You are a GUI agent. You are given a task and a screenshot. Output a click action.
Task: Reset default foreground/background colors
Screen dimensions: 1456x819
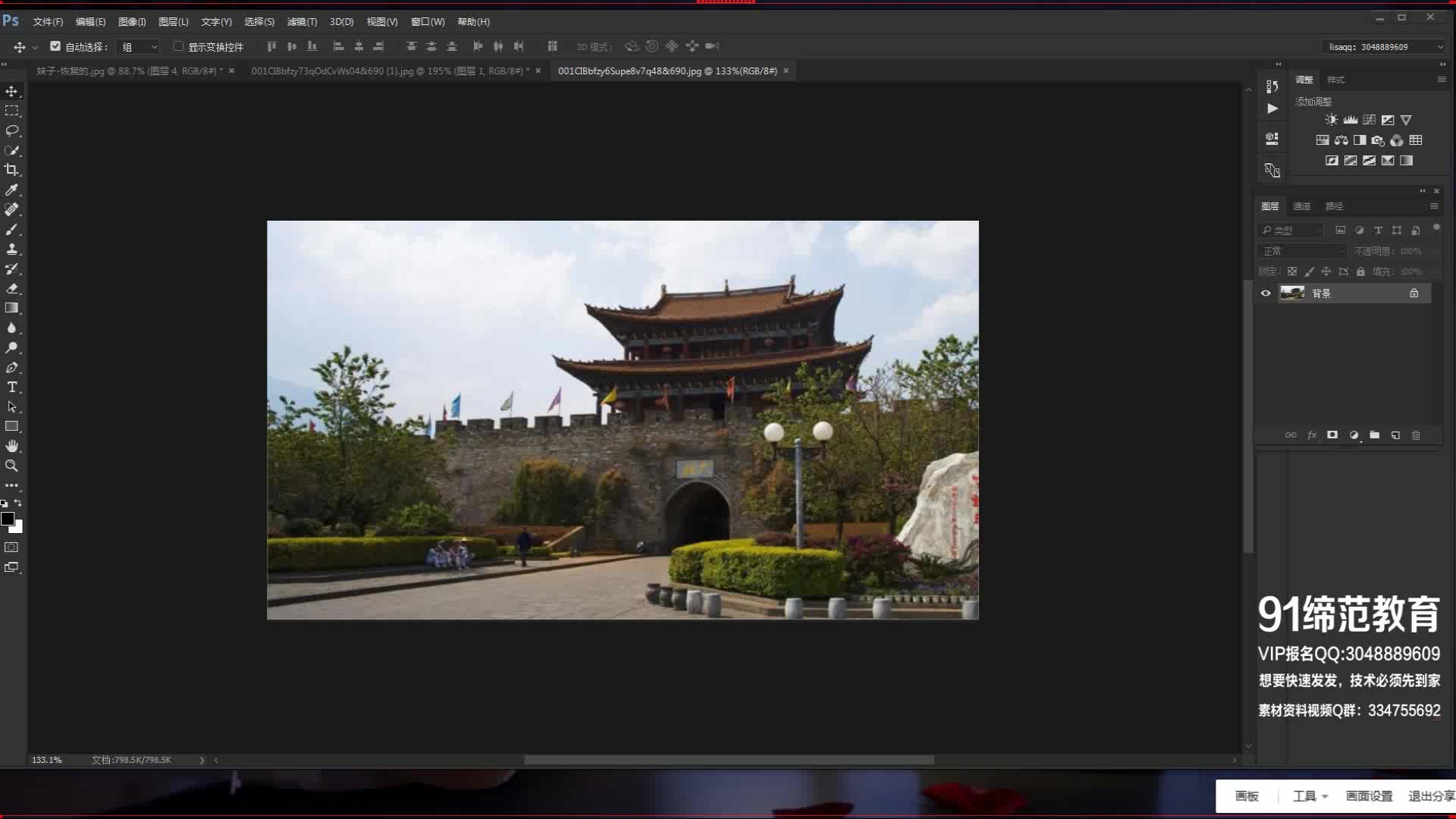pyautogui.click(x=5, y=504)
